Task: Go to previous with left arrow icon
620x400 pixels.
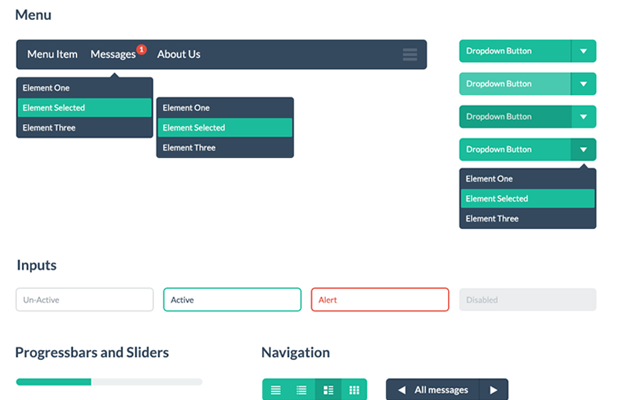Action: pyautogui.click(x=402, y=390)
